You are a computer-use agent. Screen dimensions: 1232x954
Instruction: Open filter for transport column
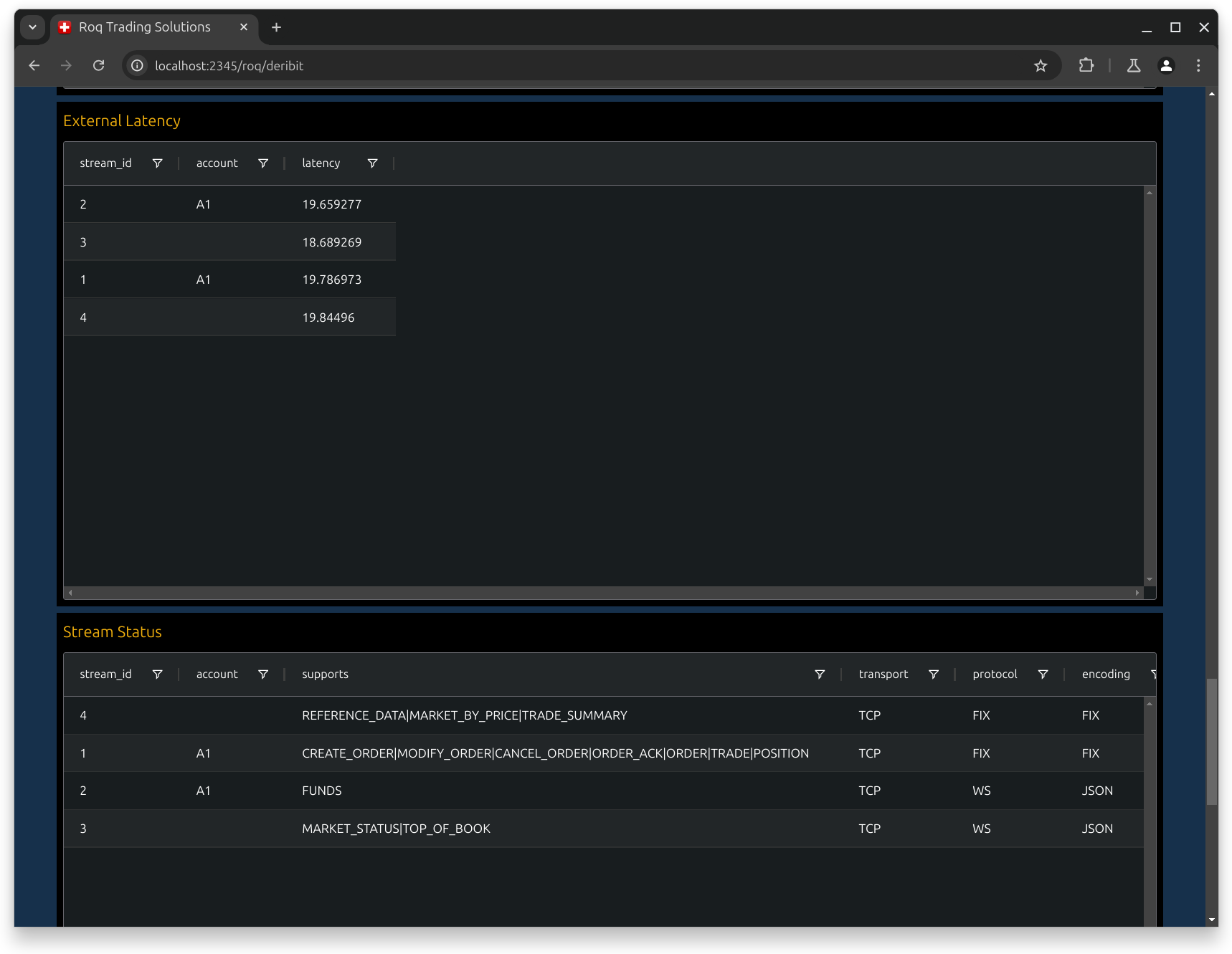[934, 674]
